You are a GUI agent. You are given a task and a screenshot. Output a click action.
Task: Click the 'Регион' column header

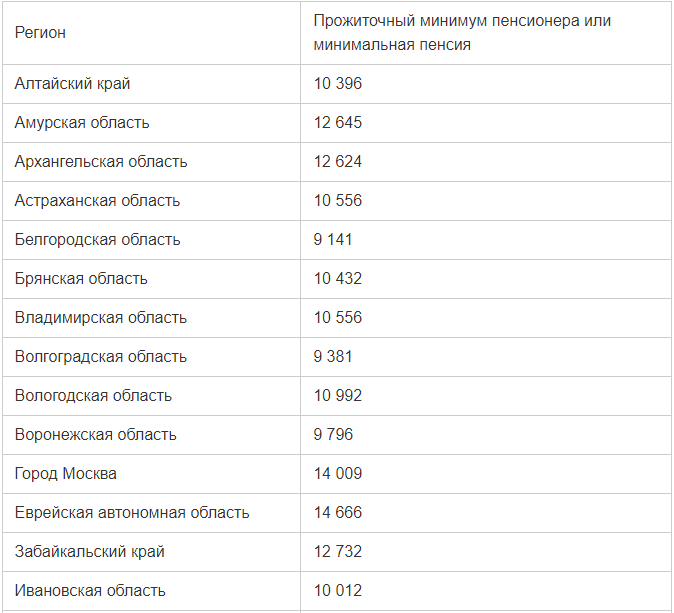41,33
